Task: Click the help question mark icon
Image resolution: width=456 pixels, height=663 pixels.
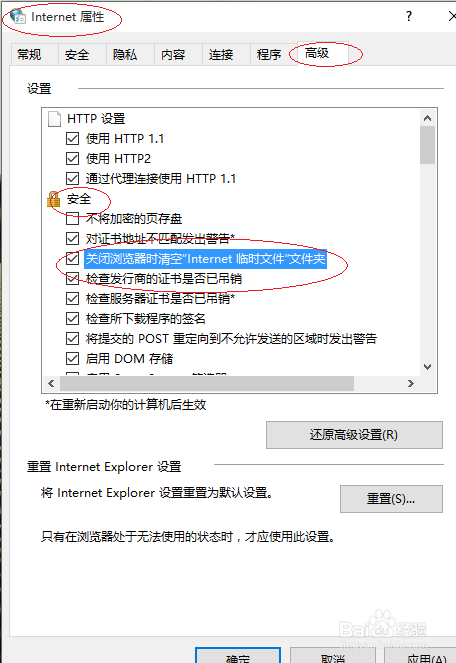Action: click(x=409, y=16)
